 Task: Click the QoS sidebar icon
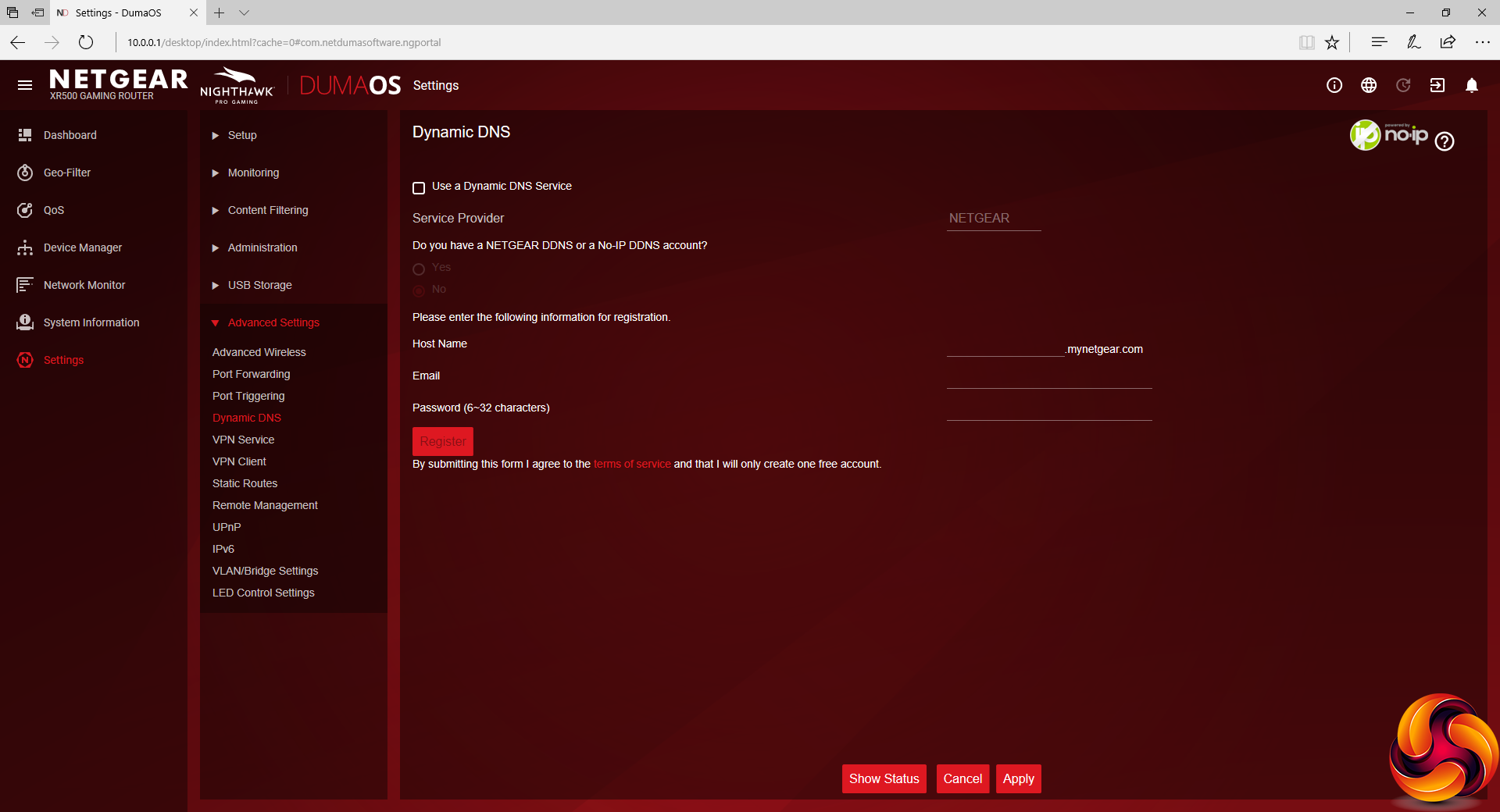point(25,210)
